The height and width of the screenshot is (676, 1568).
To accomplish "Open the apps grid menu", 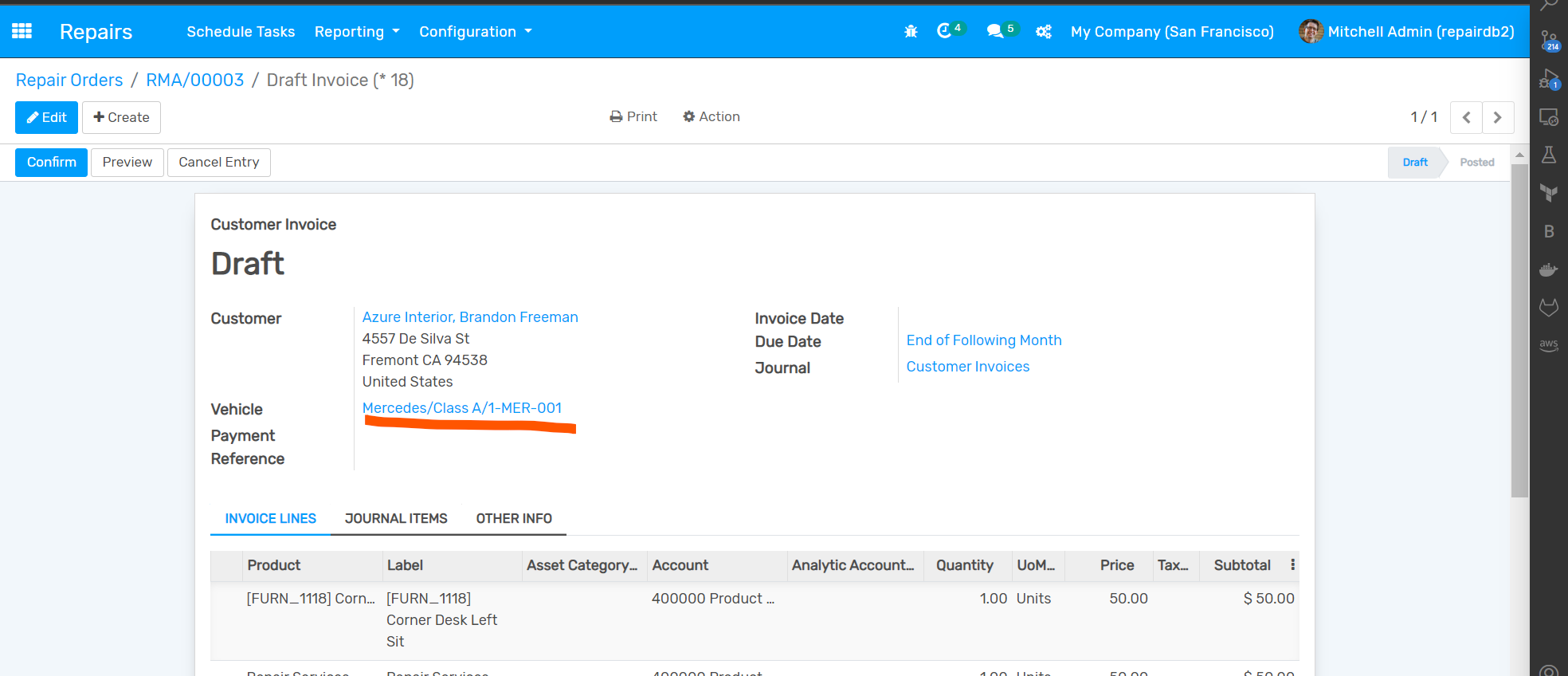I will (x=22, y=31).
